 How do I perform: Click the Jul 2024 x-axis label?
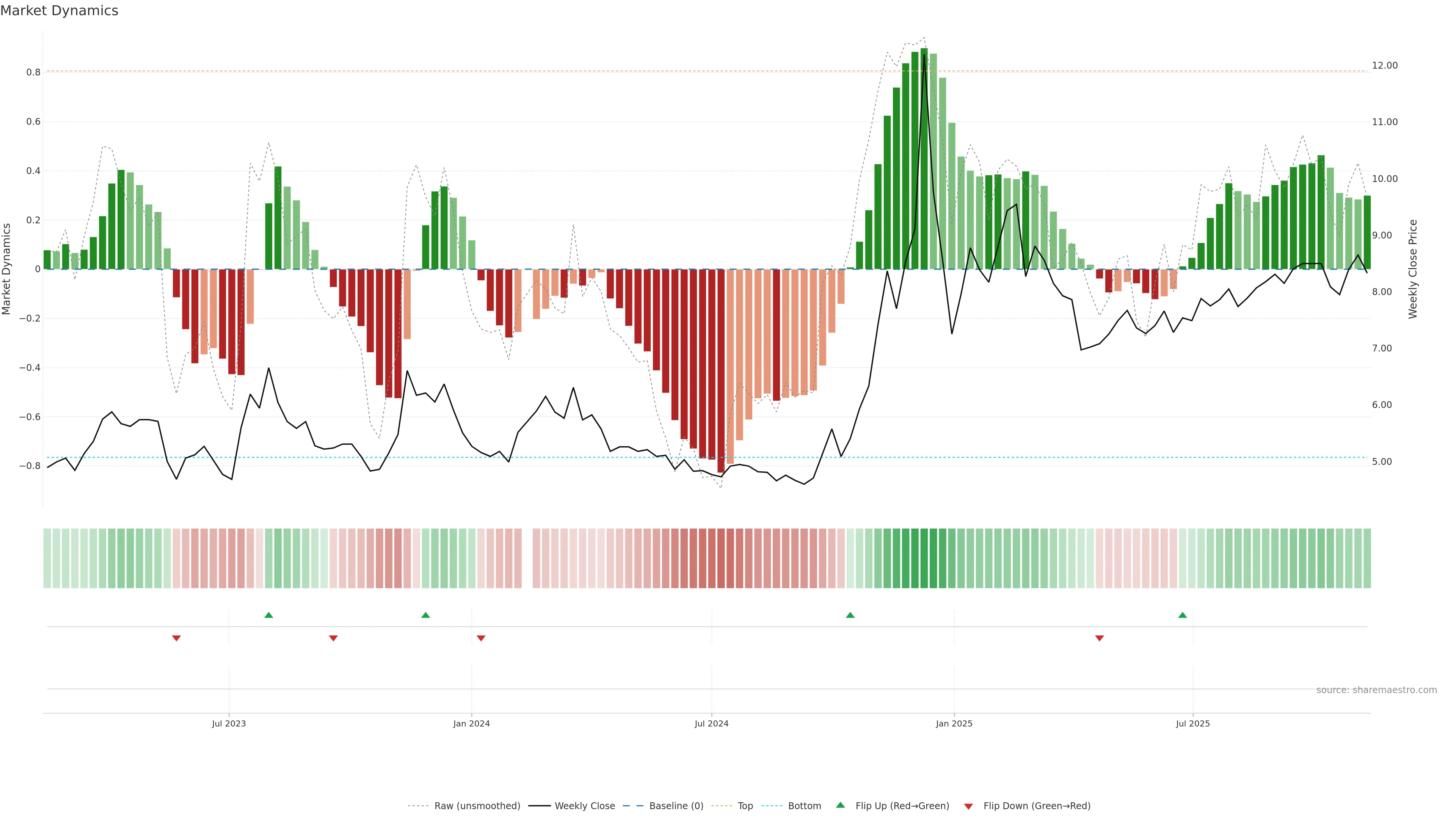coord(712,723)
